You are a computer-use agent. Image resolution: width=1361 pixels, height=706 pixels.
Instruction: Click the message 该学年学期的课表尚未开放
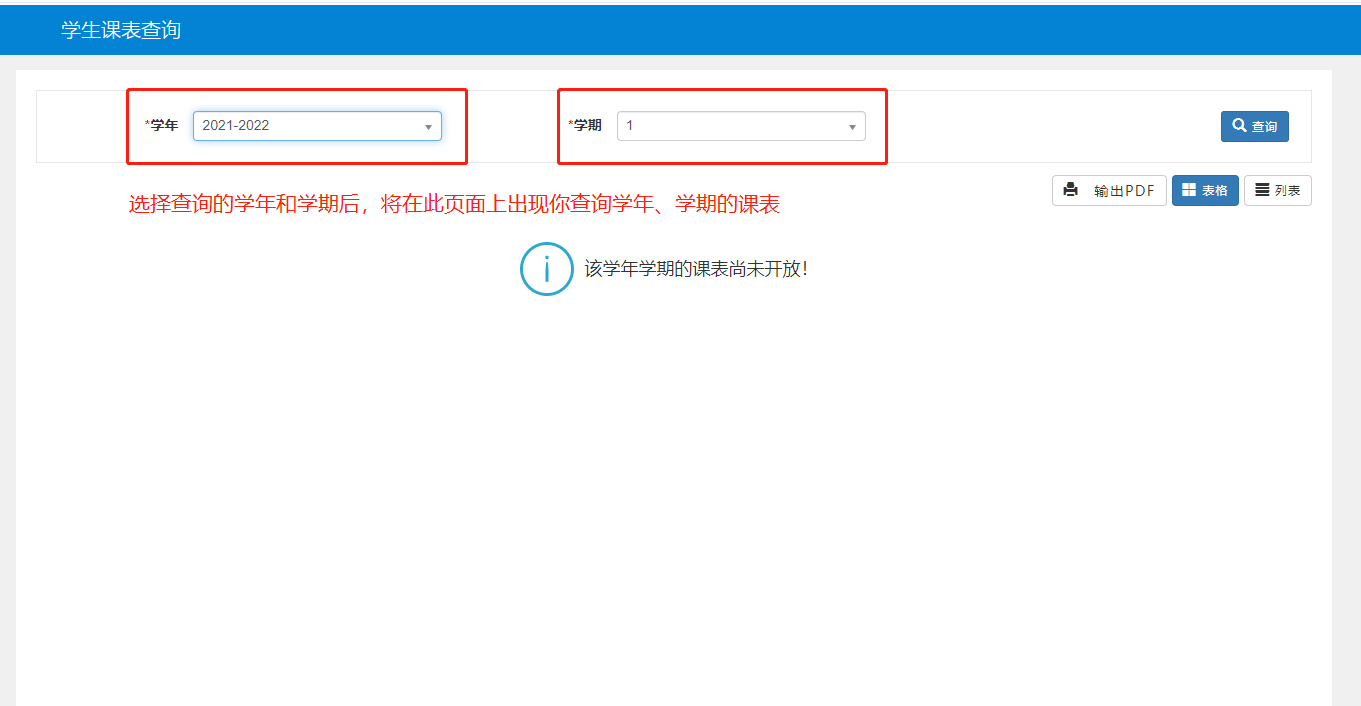click(695, 269)
